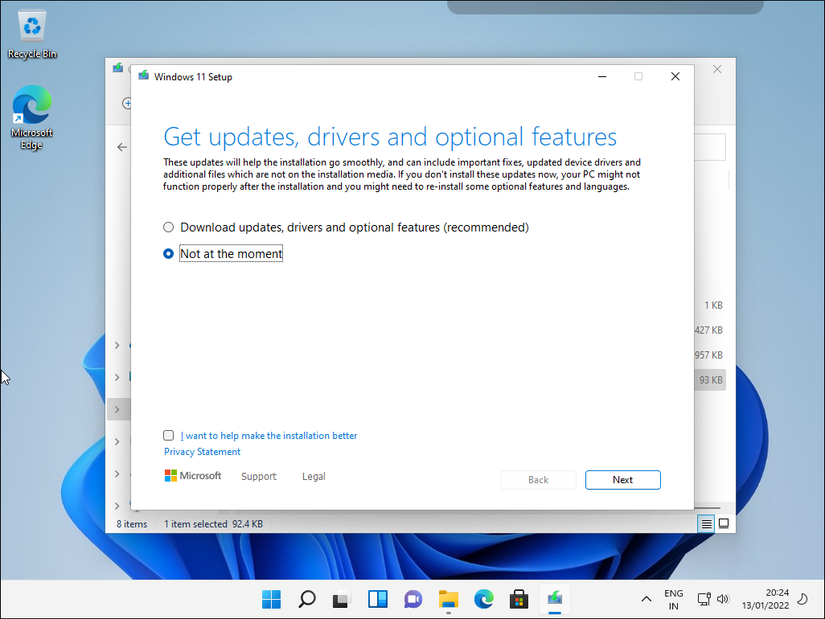
Task: Select the Not at the moment option
Action: point(168,253)
